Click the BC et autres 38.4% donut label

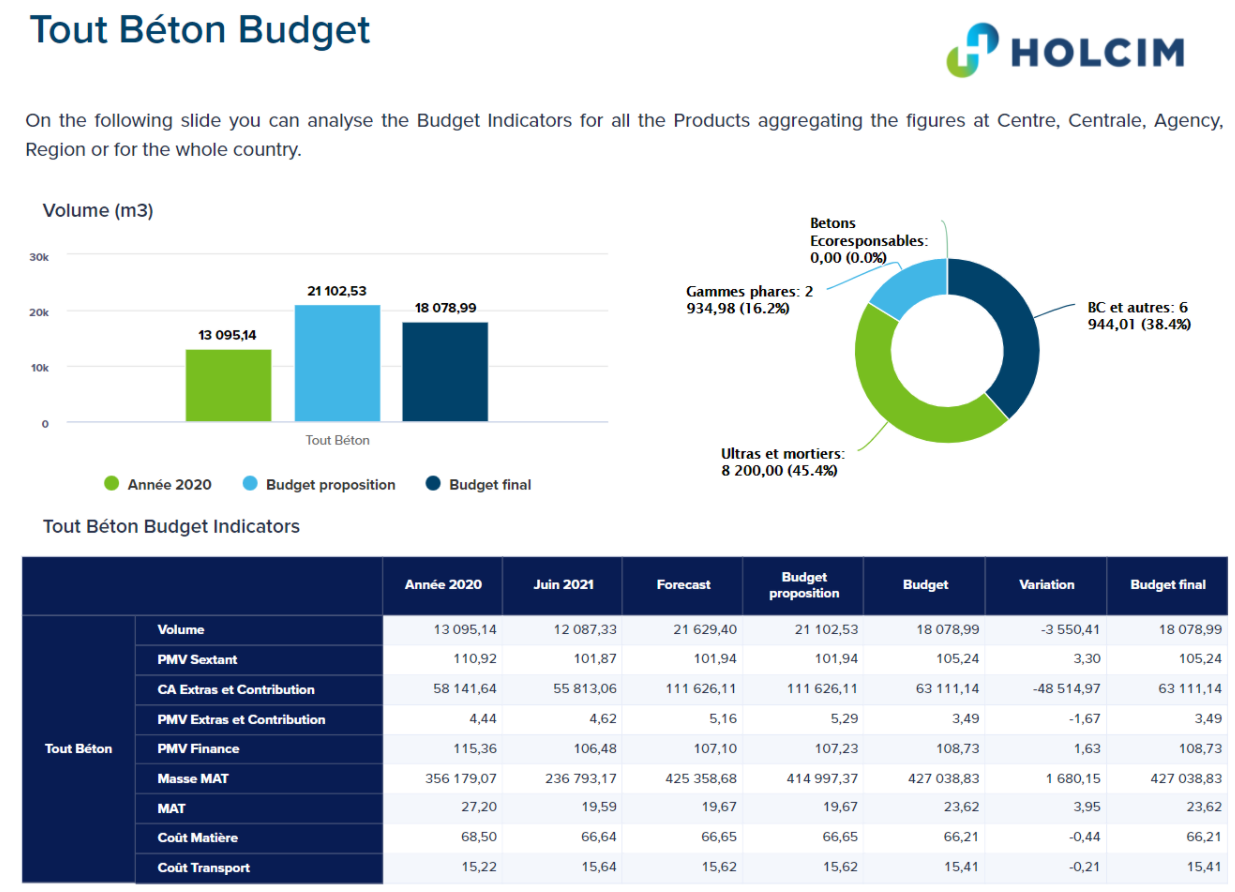pos(1139,316)
